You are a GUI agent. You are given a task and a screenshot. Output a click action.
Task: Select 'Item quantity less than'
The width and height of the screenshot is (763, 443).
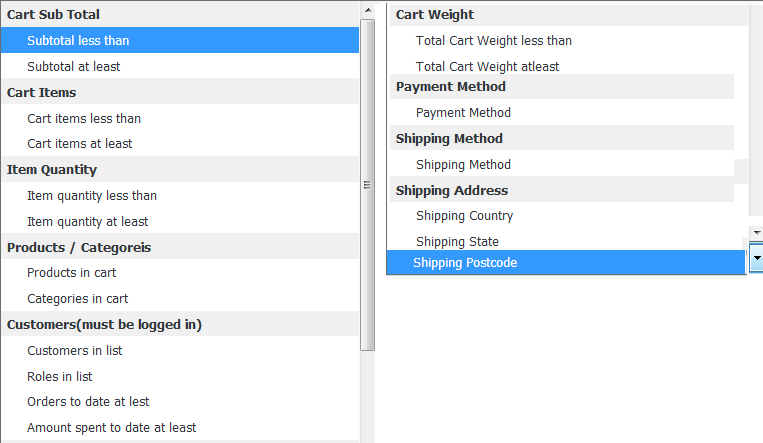[x=180, y=196]
